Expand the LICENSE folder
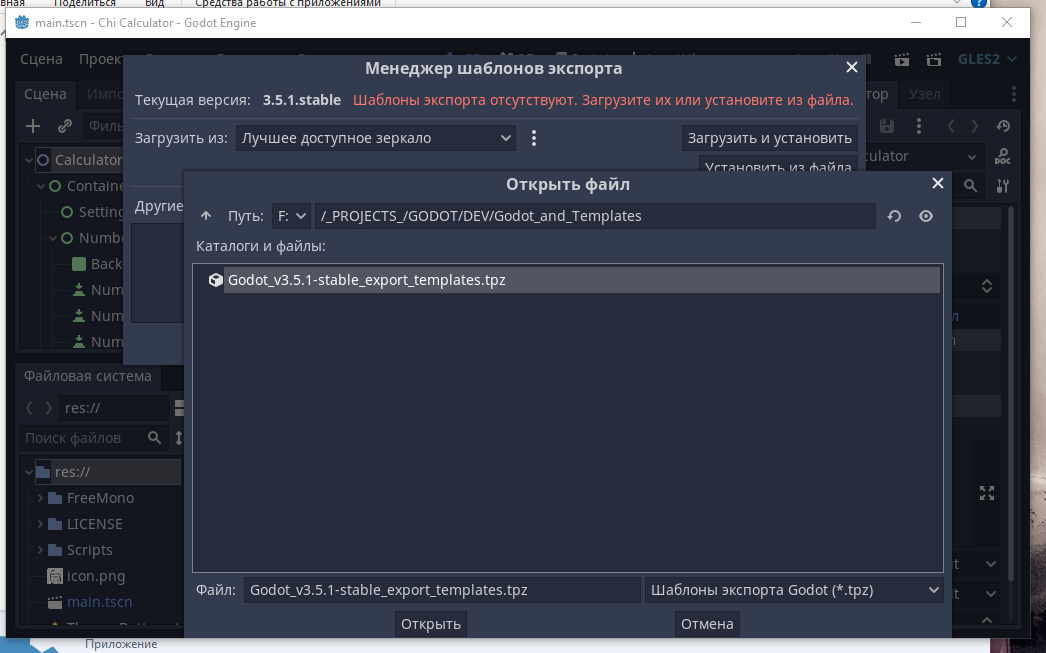 click(x=41, y=524)
